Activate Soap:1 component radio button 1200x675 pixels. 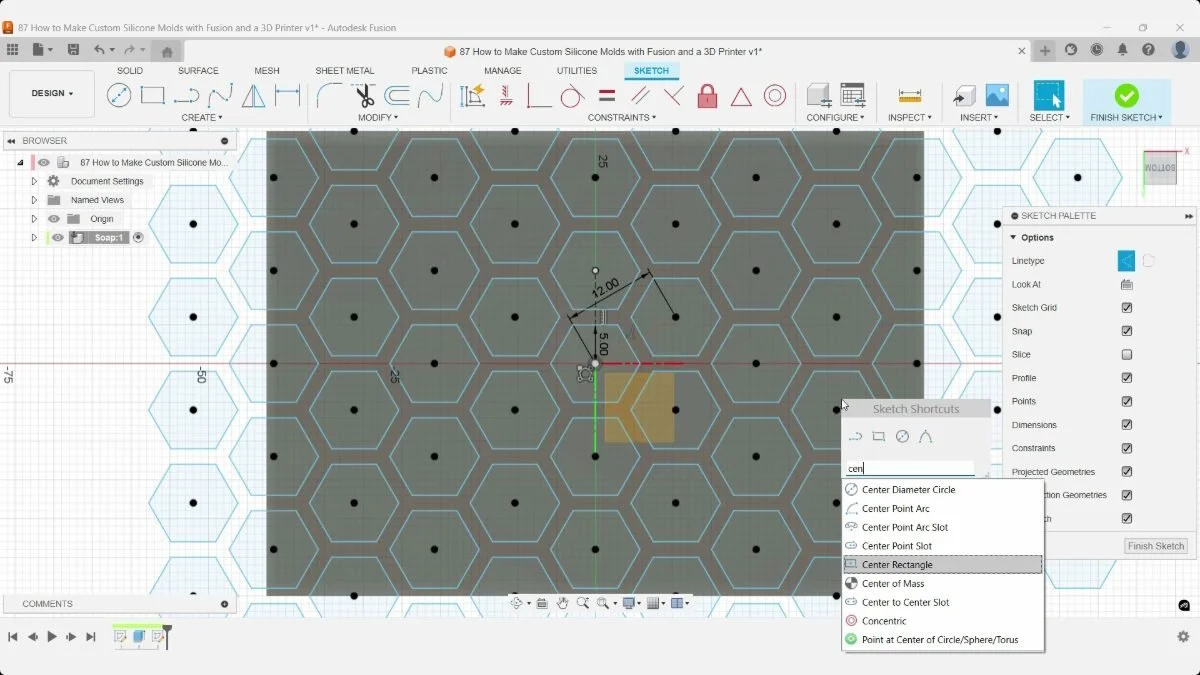coord(138,238)
